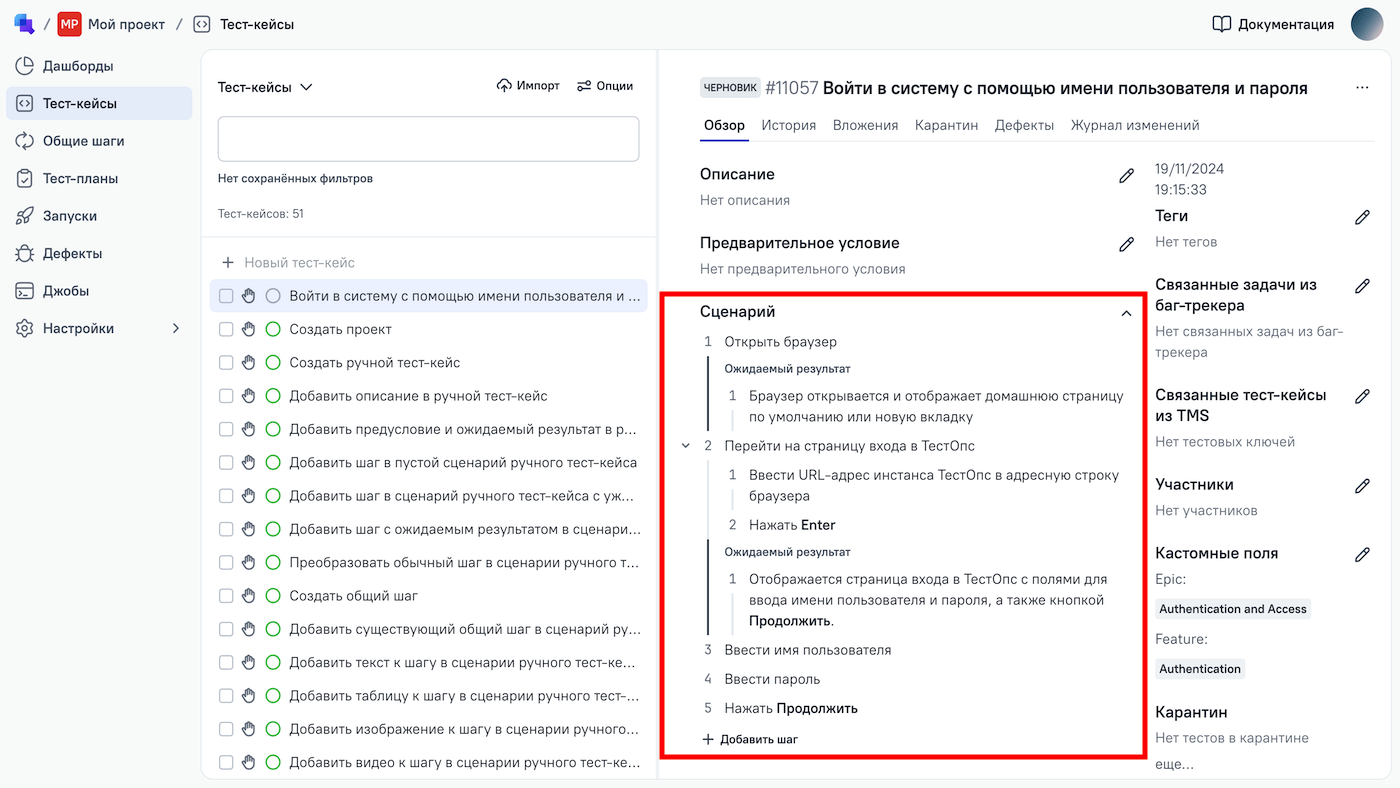This screenshot has width=1400, height=788.
Task: Open Дефекты bug icon in sidebar
Action: pyautogui.click(x=25, y=254)
